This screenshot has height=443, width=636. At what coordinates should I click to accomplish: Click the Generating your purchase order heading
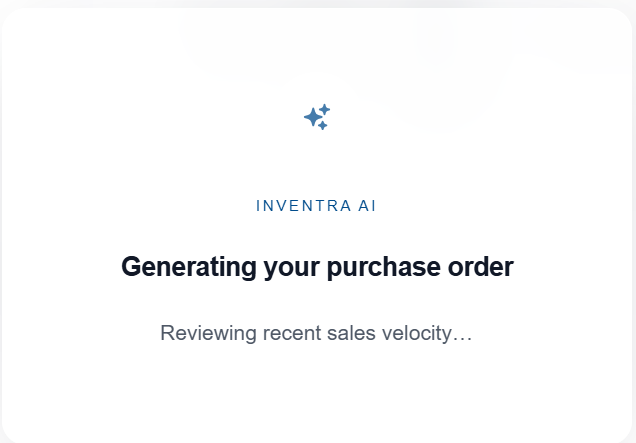[x=317, y=267]
